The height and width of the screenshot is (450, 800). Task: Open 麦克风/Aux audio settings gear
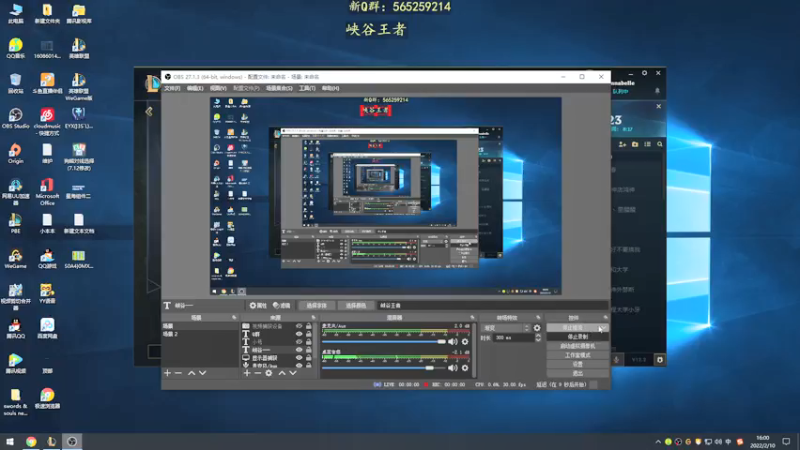465,341
